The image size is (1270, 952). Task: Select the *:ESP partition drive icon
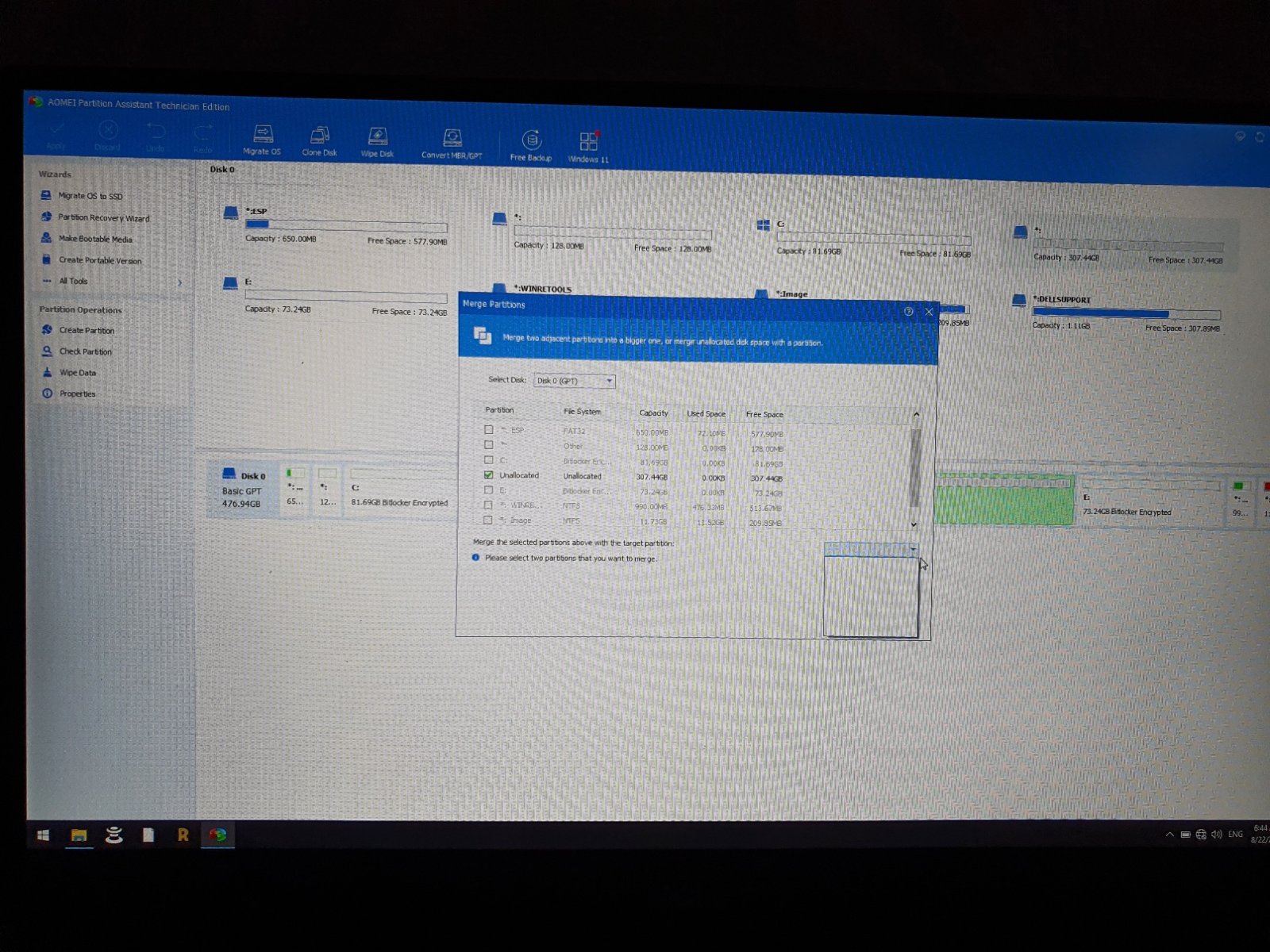[x=231, y=212]
